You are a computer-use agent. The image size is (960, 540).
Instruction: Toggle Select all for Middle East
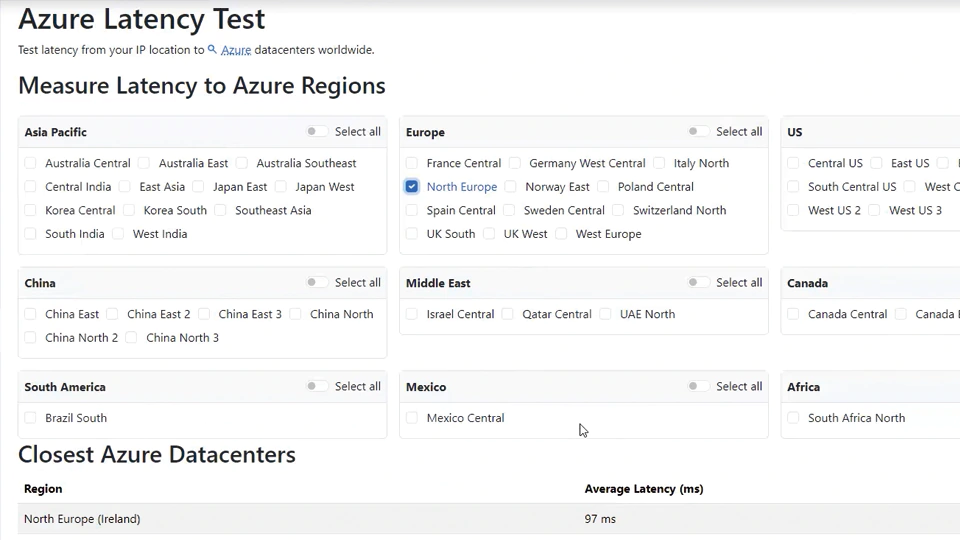tap(699, 282)
